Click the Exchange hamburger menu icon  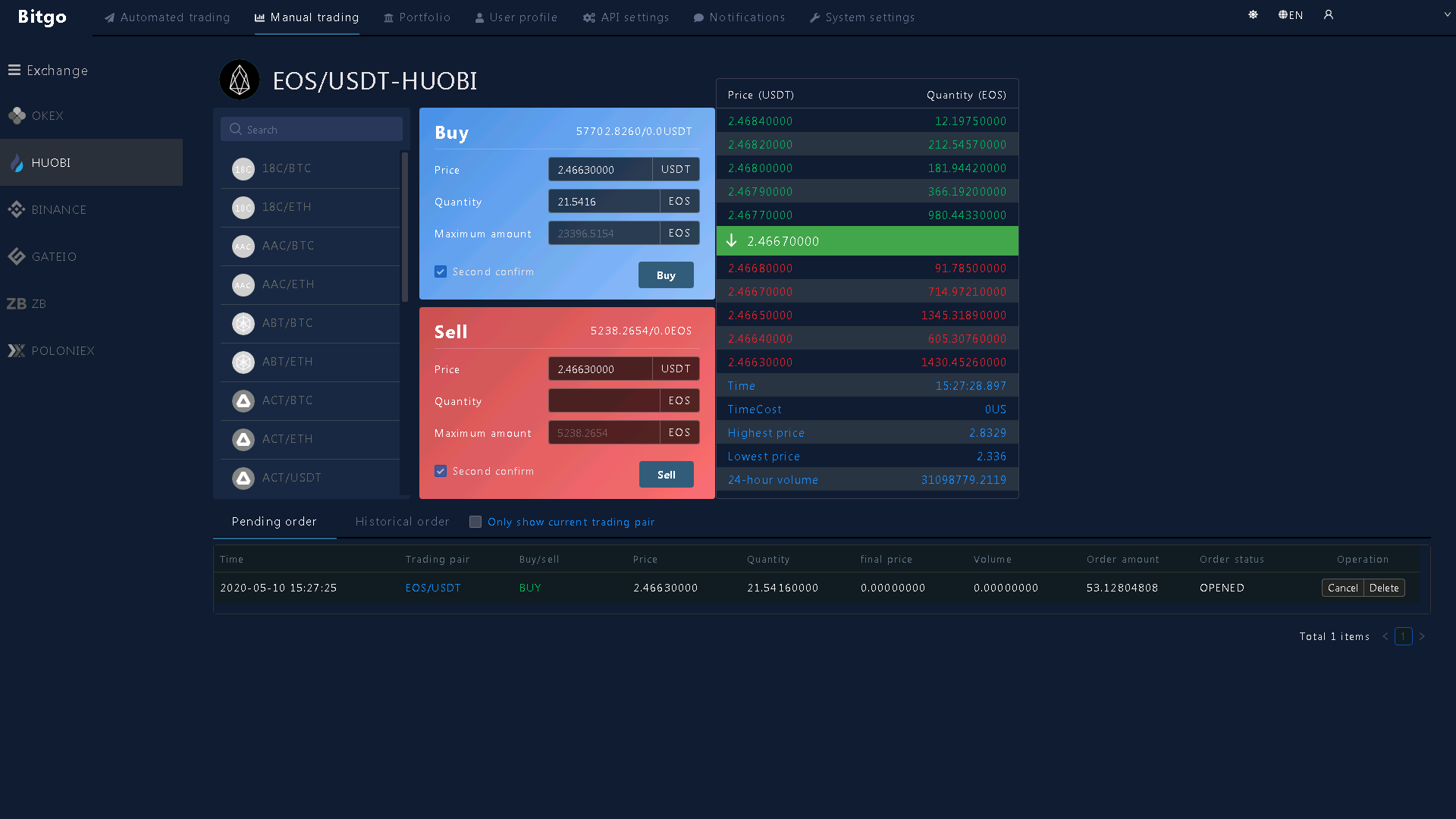tap(14, 70)
